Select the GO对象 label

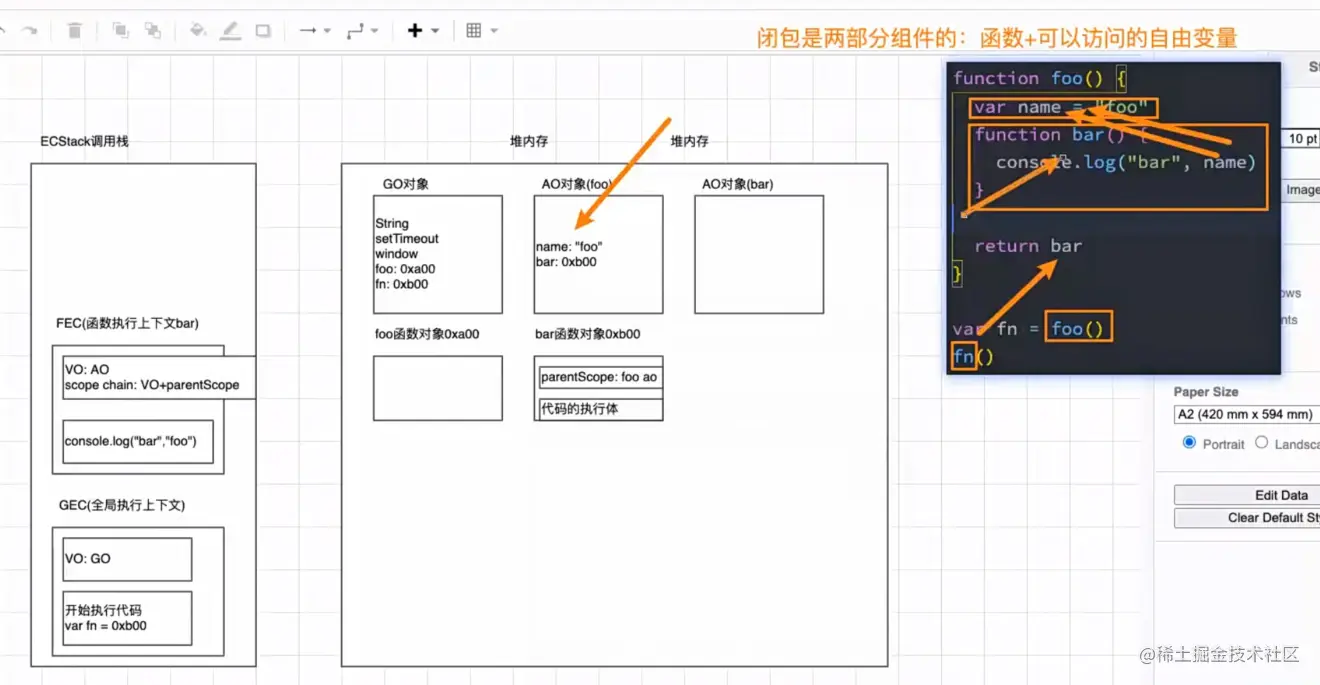(406, 184)
